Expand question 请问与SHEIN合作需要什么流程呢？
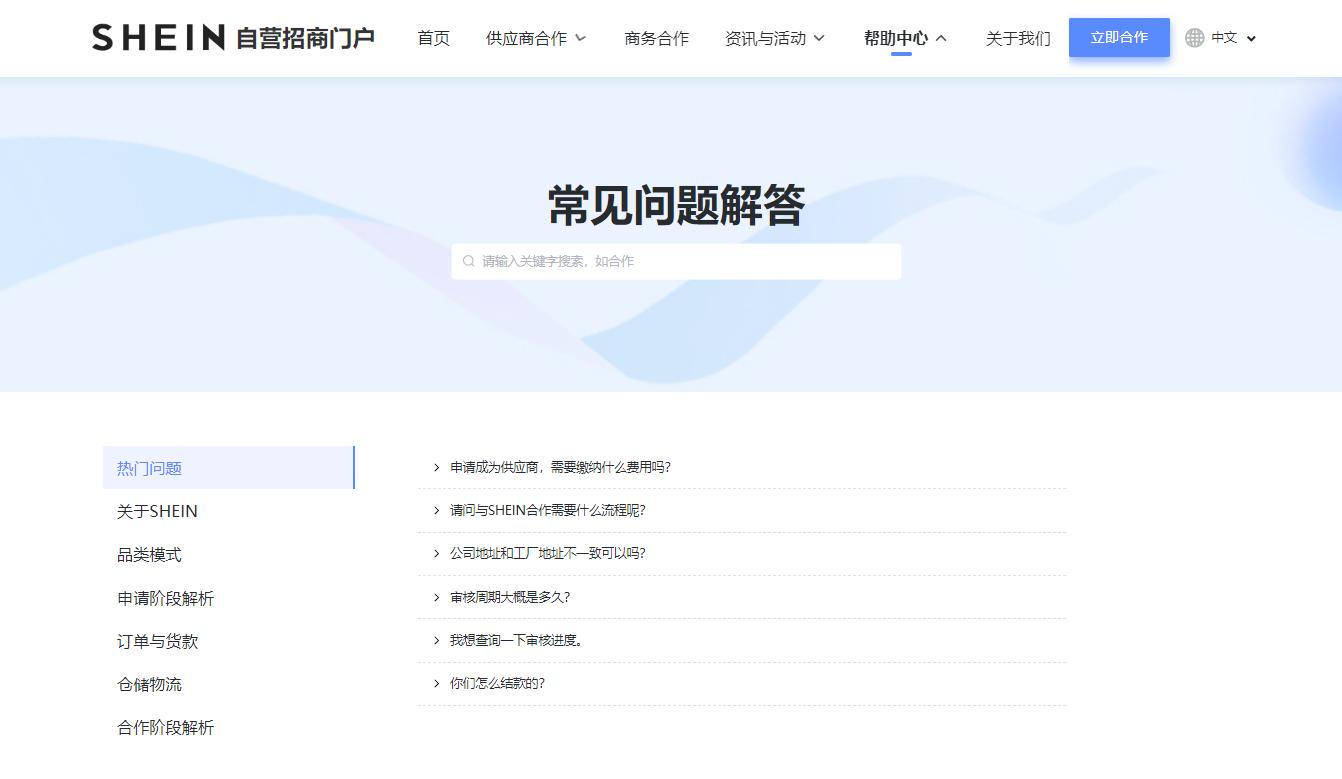This screenshot has width=1342, height=779. (742, 510)
